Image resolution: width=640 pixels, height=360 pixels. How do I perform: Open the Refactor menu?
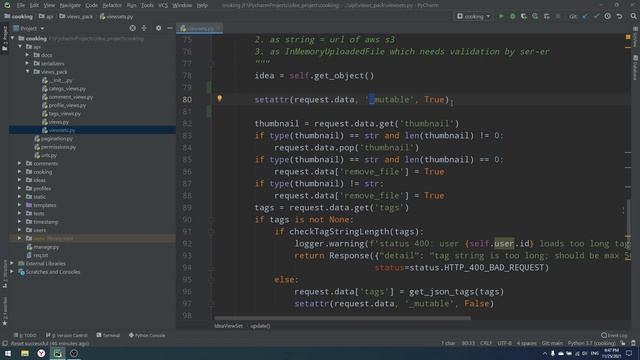coord(112,5)
